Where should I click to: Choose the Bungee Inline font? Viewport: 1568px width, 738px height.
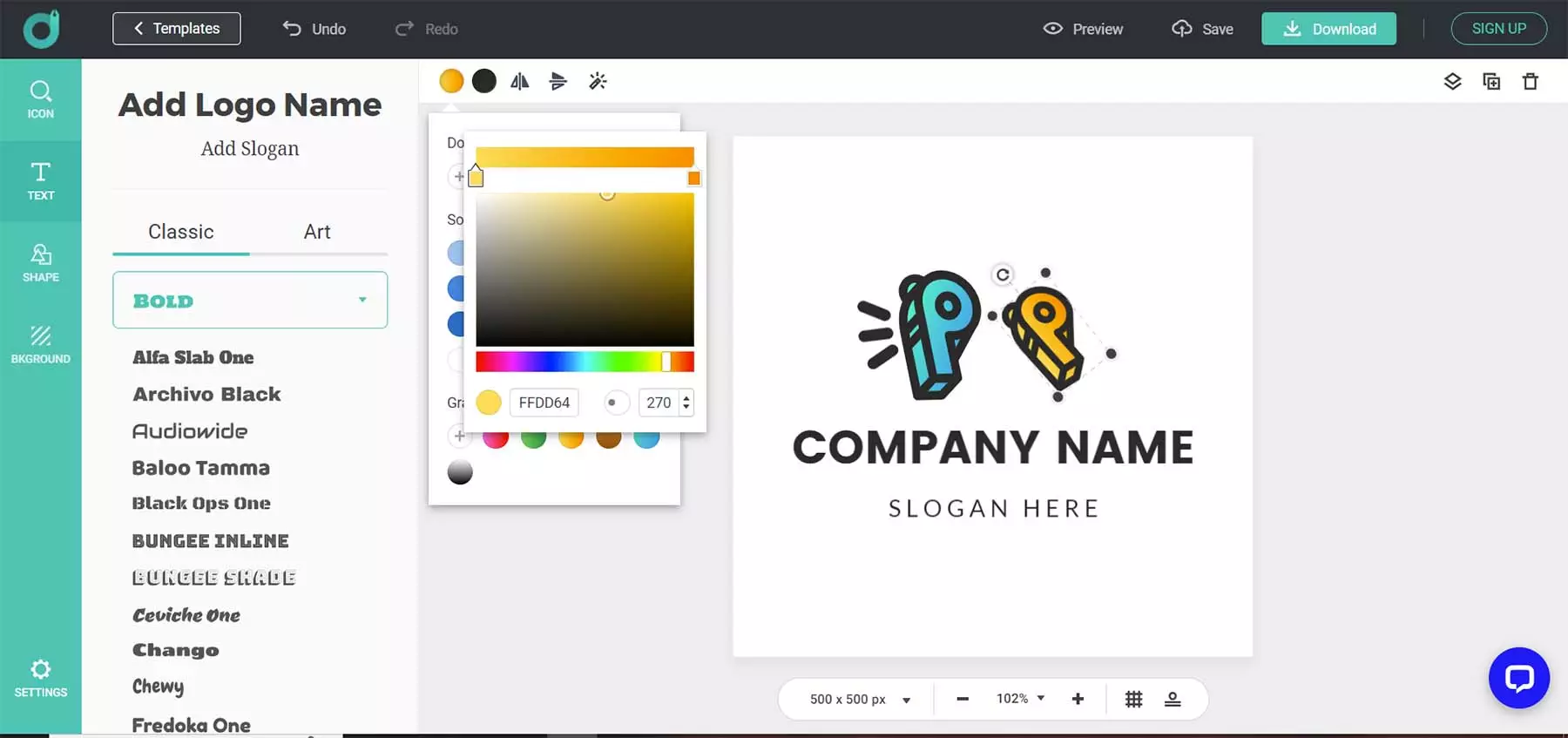[210, 541]
